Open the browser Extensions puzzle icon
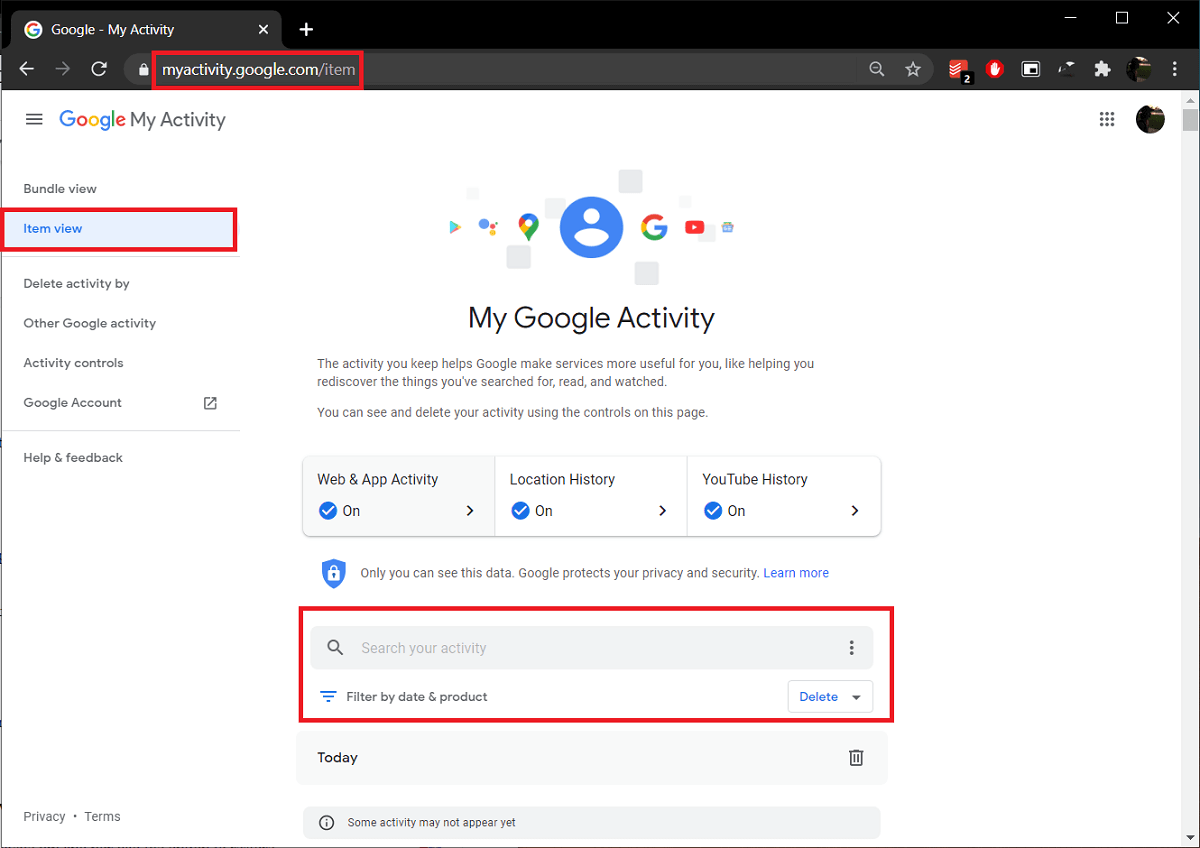The height and width of the screenshot is (848, 1200). [1102, 69]
